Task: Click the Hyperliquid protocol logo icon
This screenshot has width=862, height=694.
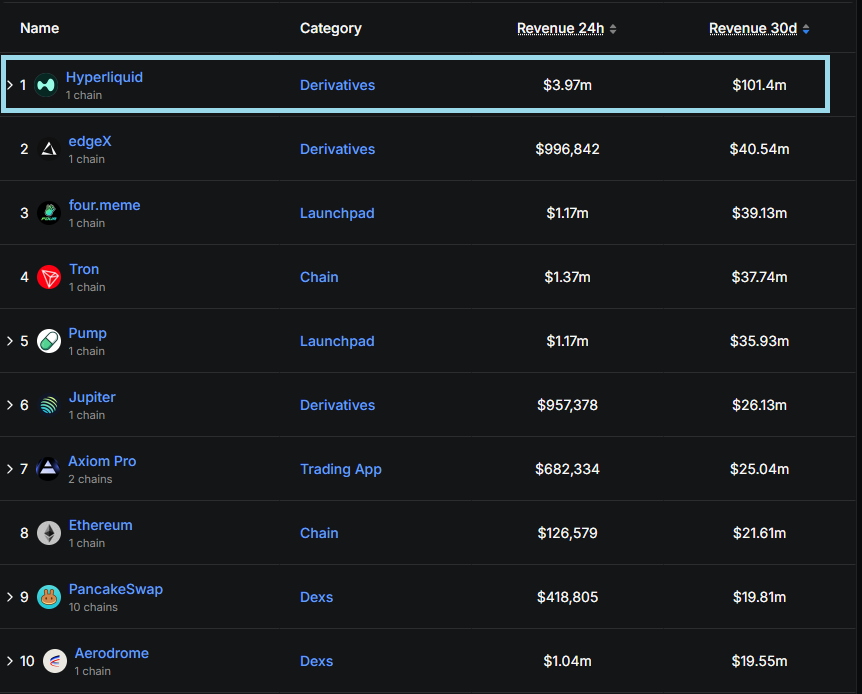Action: tap(46, 85)
